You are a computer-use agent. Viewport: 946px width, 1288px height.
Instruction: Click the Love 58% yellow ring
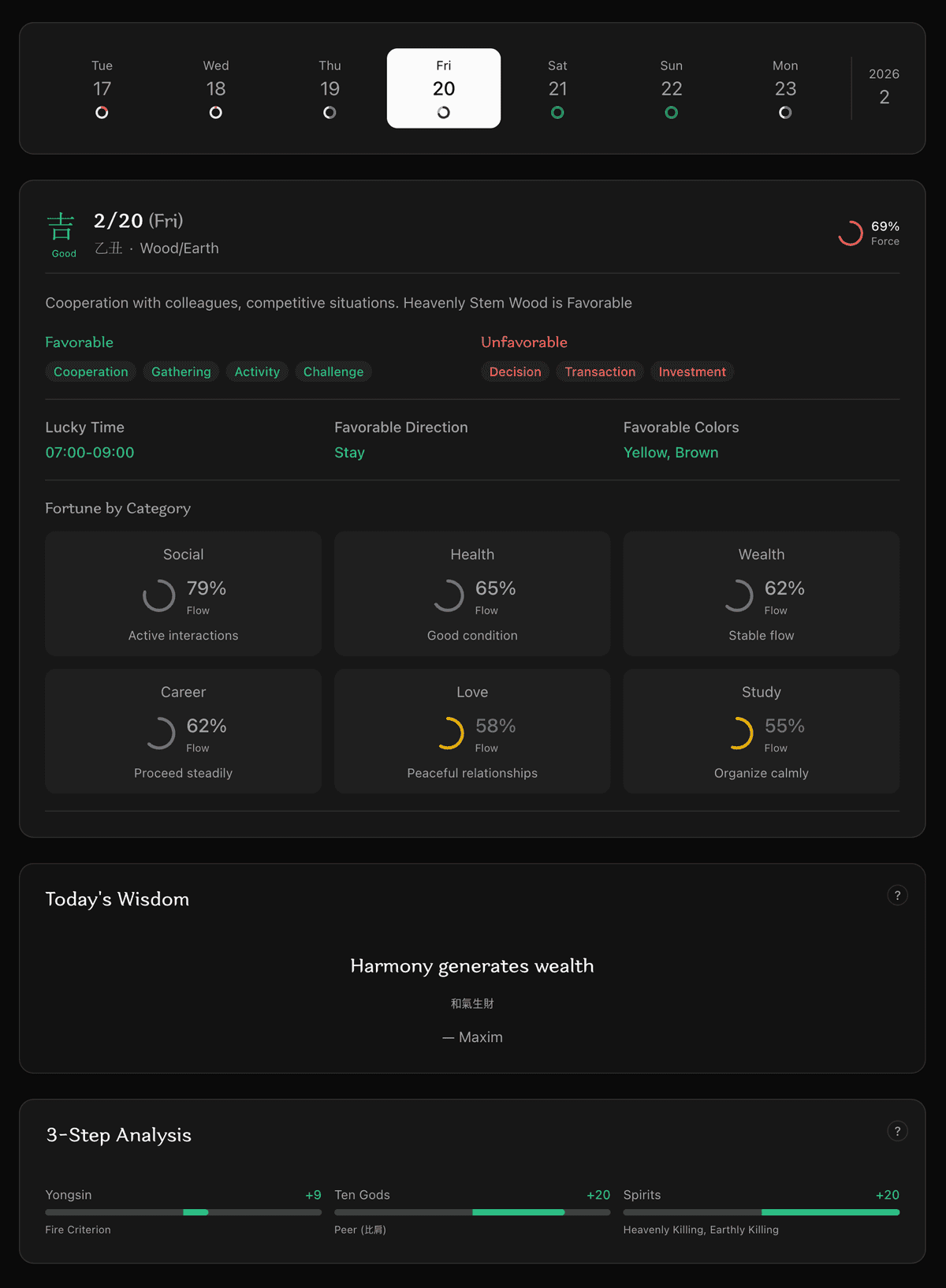448,733
